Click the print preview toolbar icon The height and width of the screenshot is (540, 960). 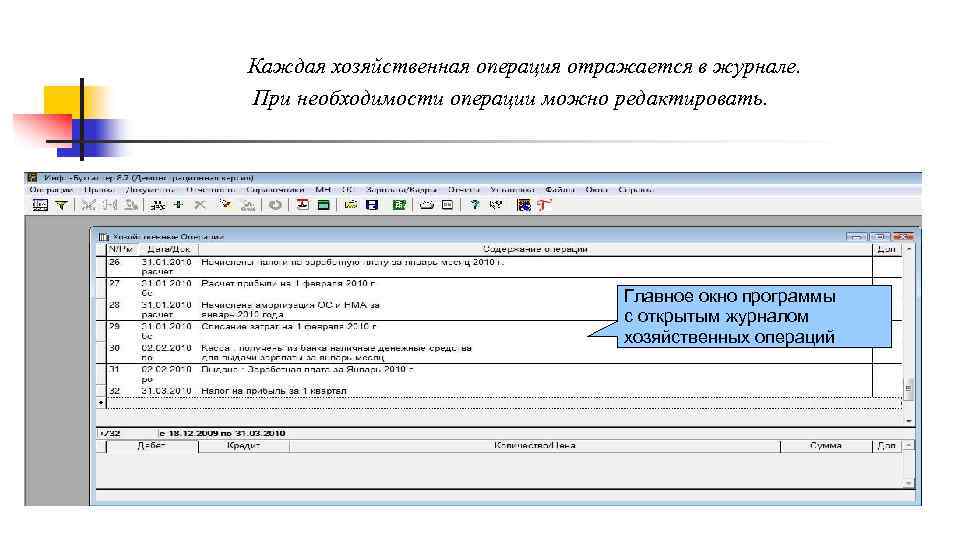pyautogui.click(x=448, y=205)
